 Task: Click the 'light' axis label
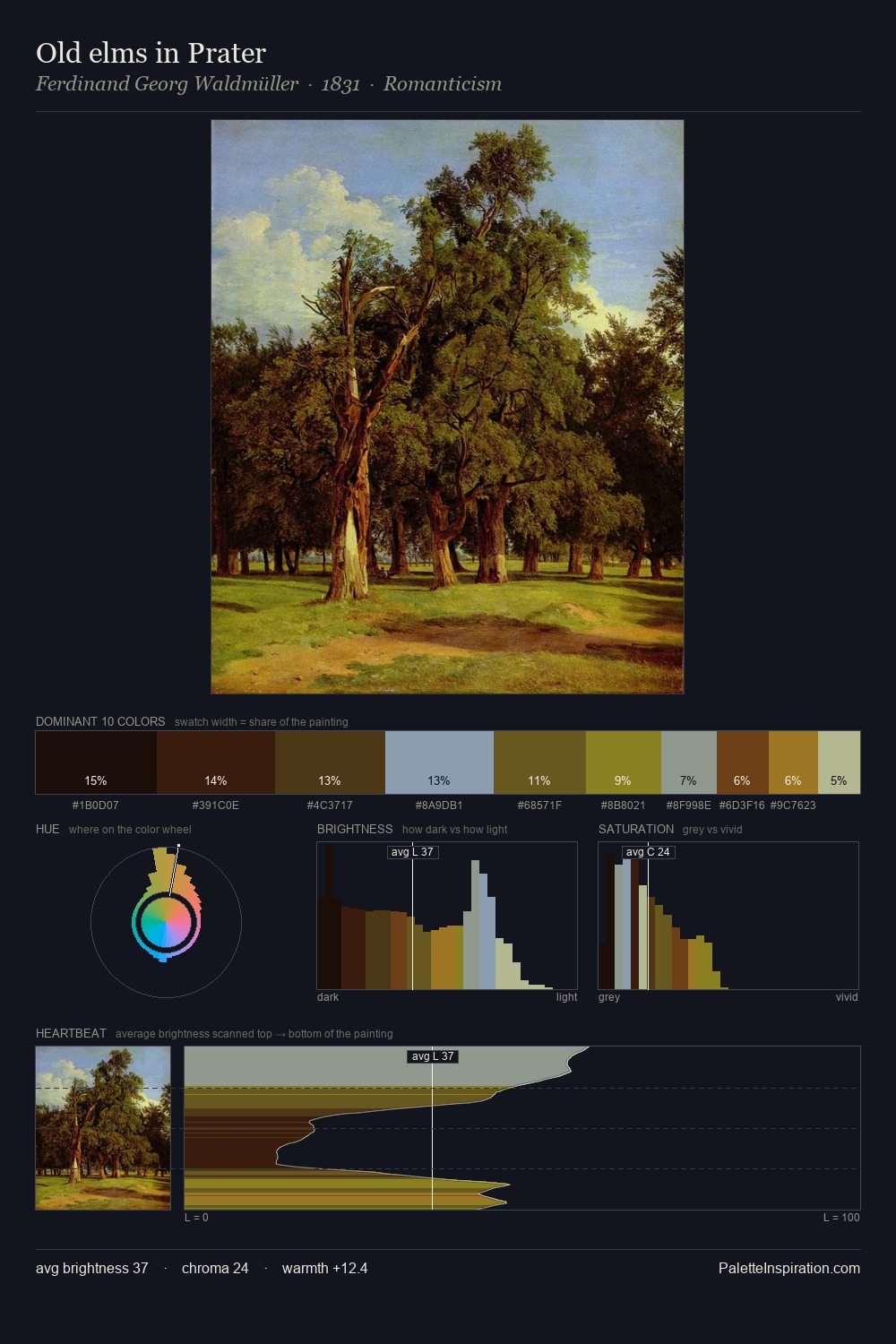tap(566, 997)
